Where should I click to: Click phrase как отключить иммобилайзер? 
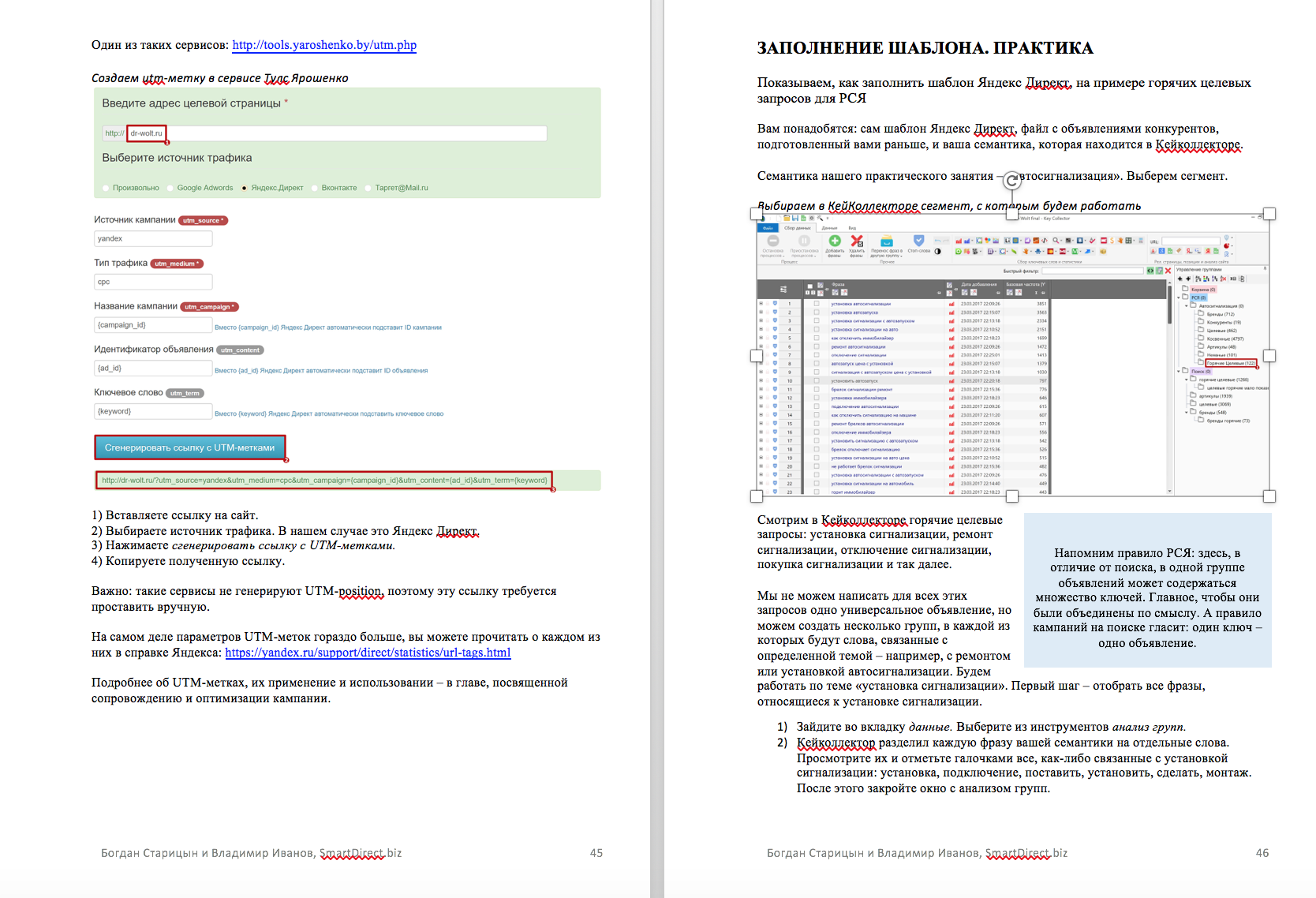(862, 338)
